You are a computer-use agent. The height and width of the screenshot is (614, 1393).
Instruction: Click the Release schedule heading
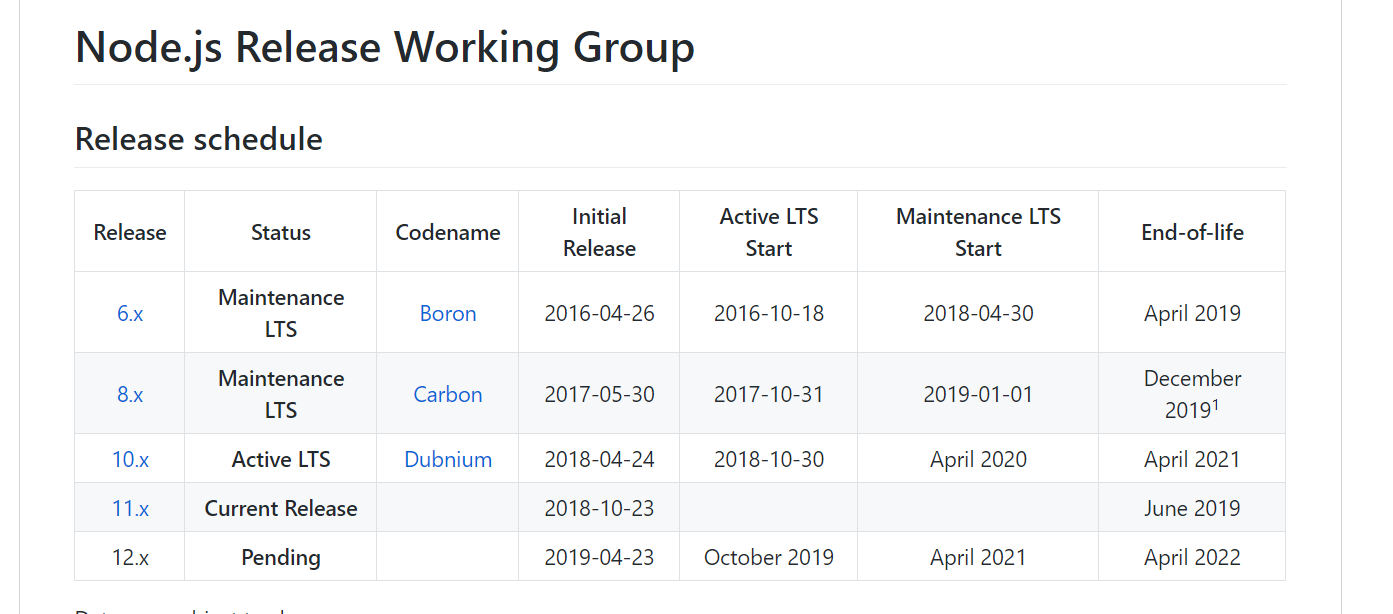pos(199,138)
